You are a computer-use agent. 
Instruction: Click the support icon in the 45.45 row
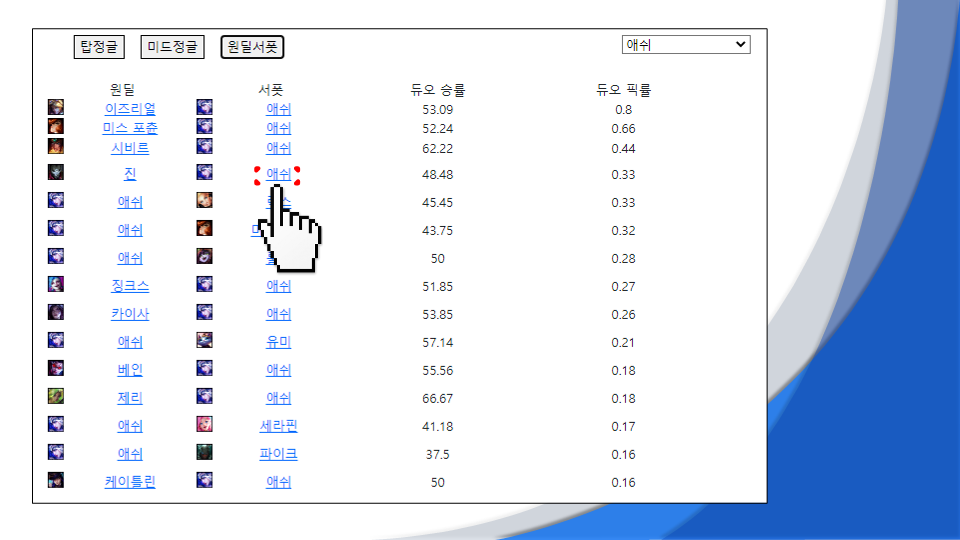click(x=204, y=200)
